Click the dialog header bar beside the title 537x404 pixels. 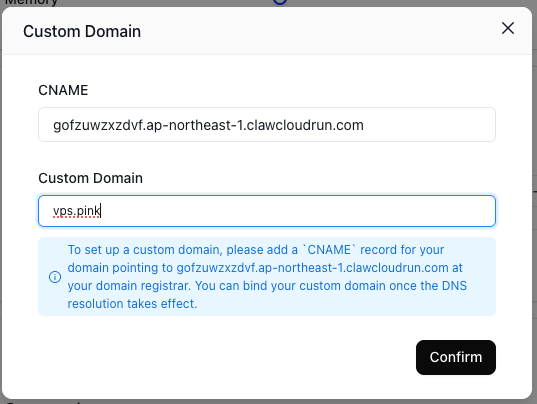(319, 31)
